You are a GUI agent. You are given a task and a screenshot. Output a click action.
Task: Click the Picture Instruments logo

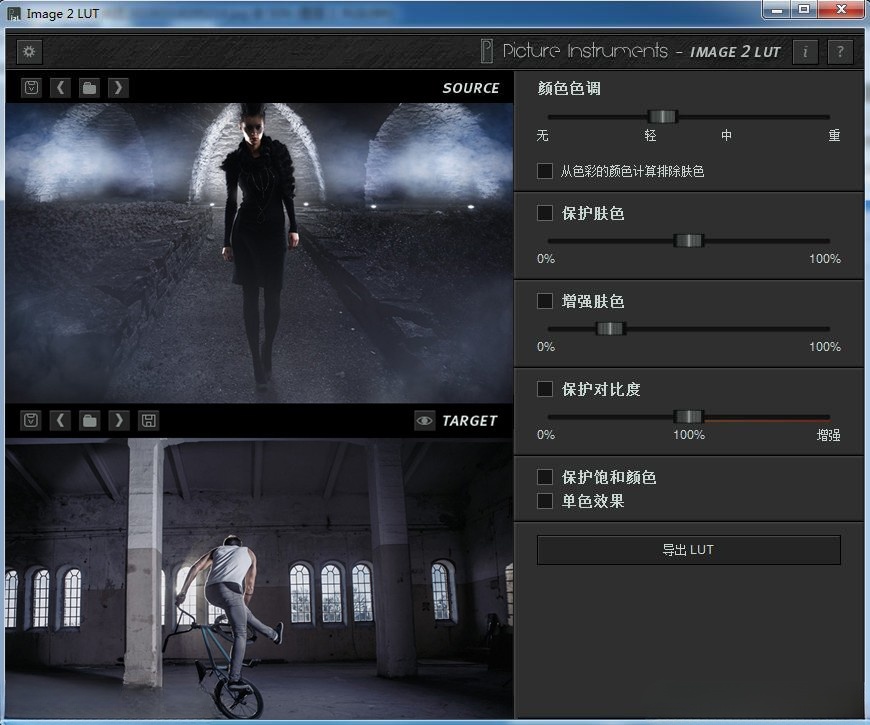(x=580, y=51)
